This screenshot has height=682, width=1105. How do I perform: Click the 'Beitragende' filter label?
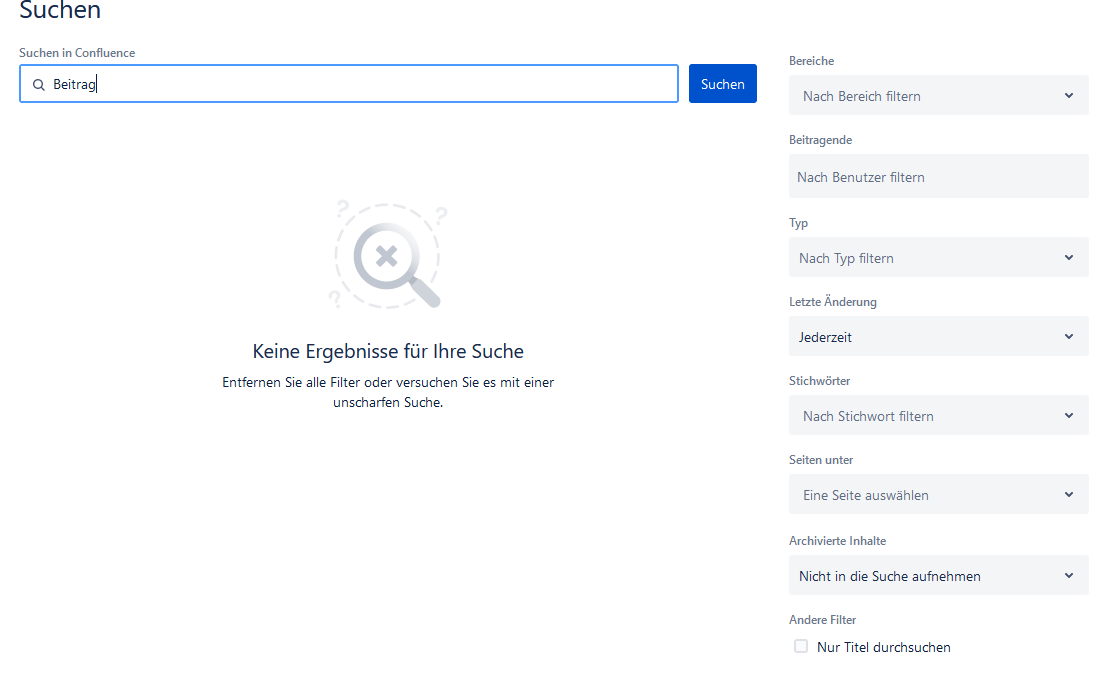pos(820,140)
